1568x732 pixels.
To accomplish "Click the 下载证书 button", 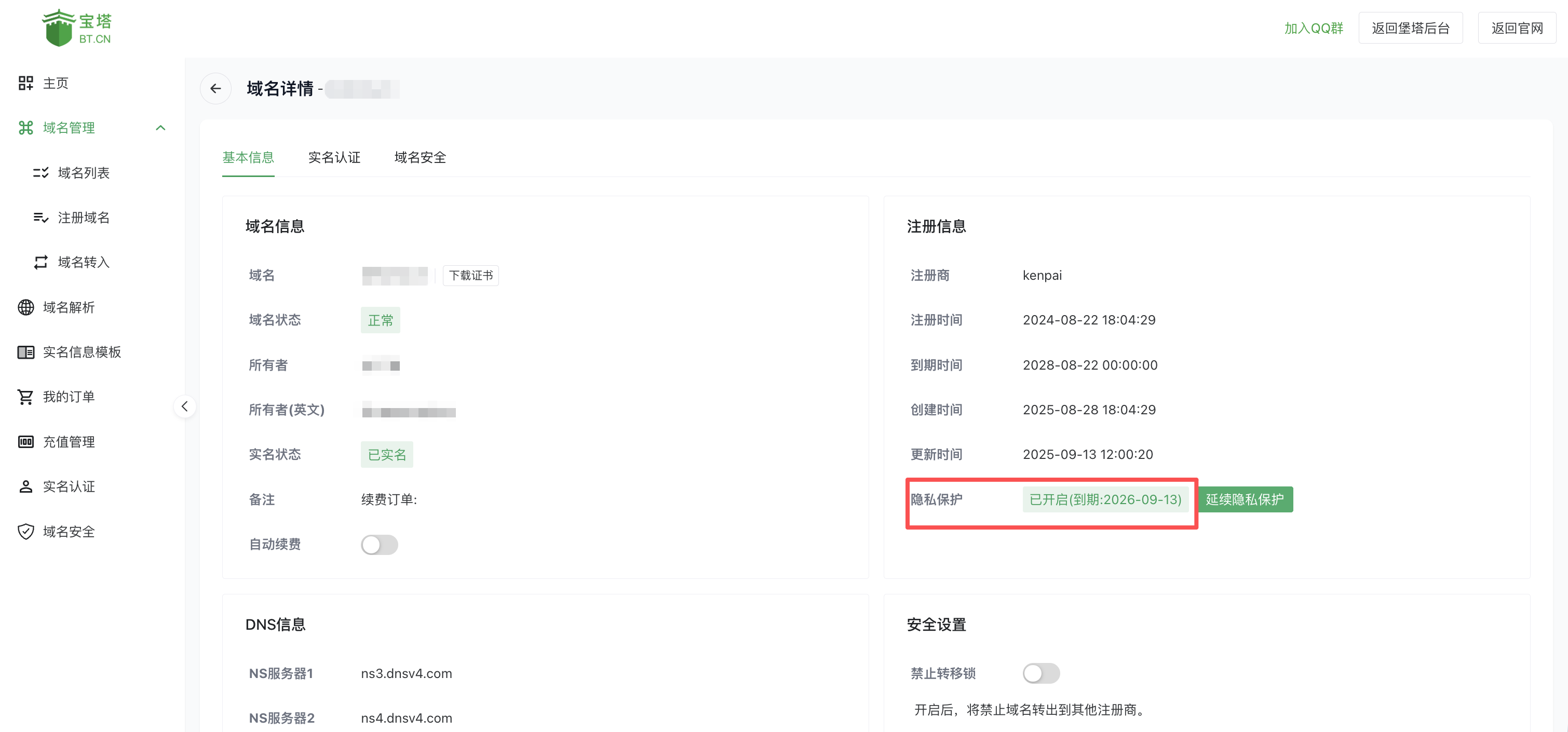I will point(470,276).
